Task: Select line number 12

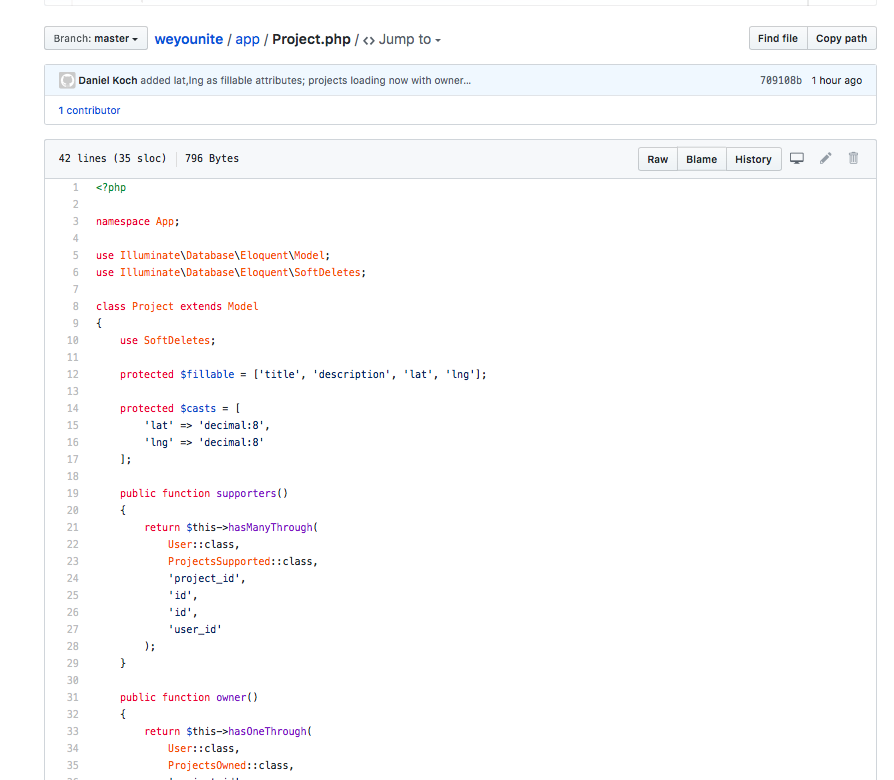Action: click(x=72, y=374)
